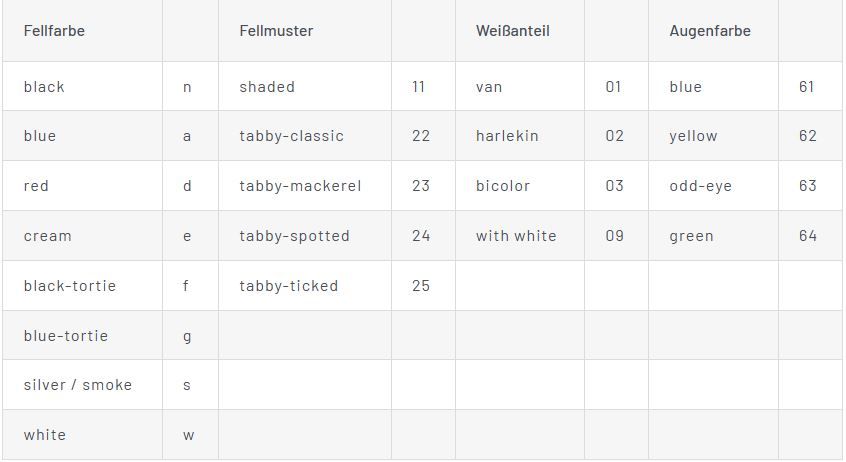Select the tabby-mackerel cell
The image size is (846, 462).
pos(300,186)
